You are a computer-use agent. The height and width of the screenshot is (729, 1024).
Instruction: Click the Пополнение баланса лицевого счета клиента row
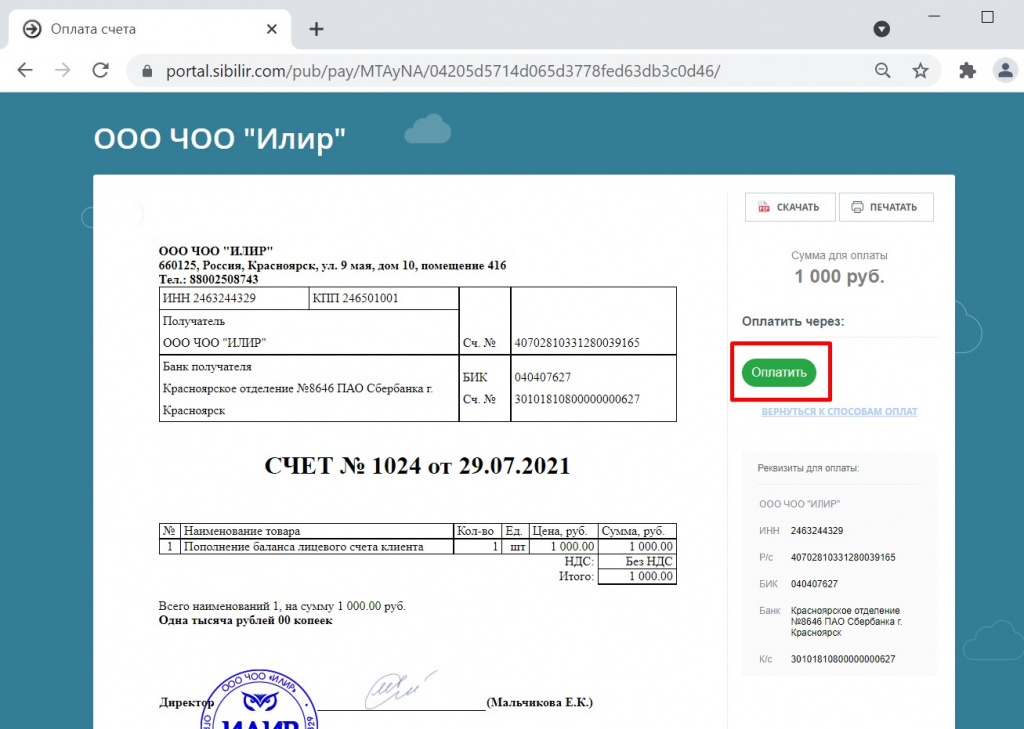tap(417, 547)
